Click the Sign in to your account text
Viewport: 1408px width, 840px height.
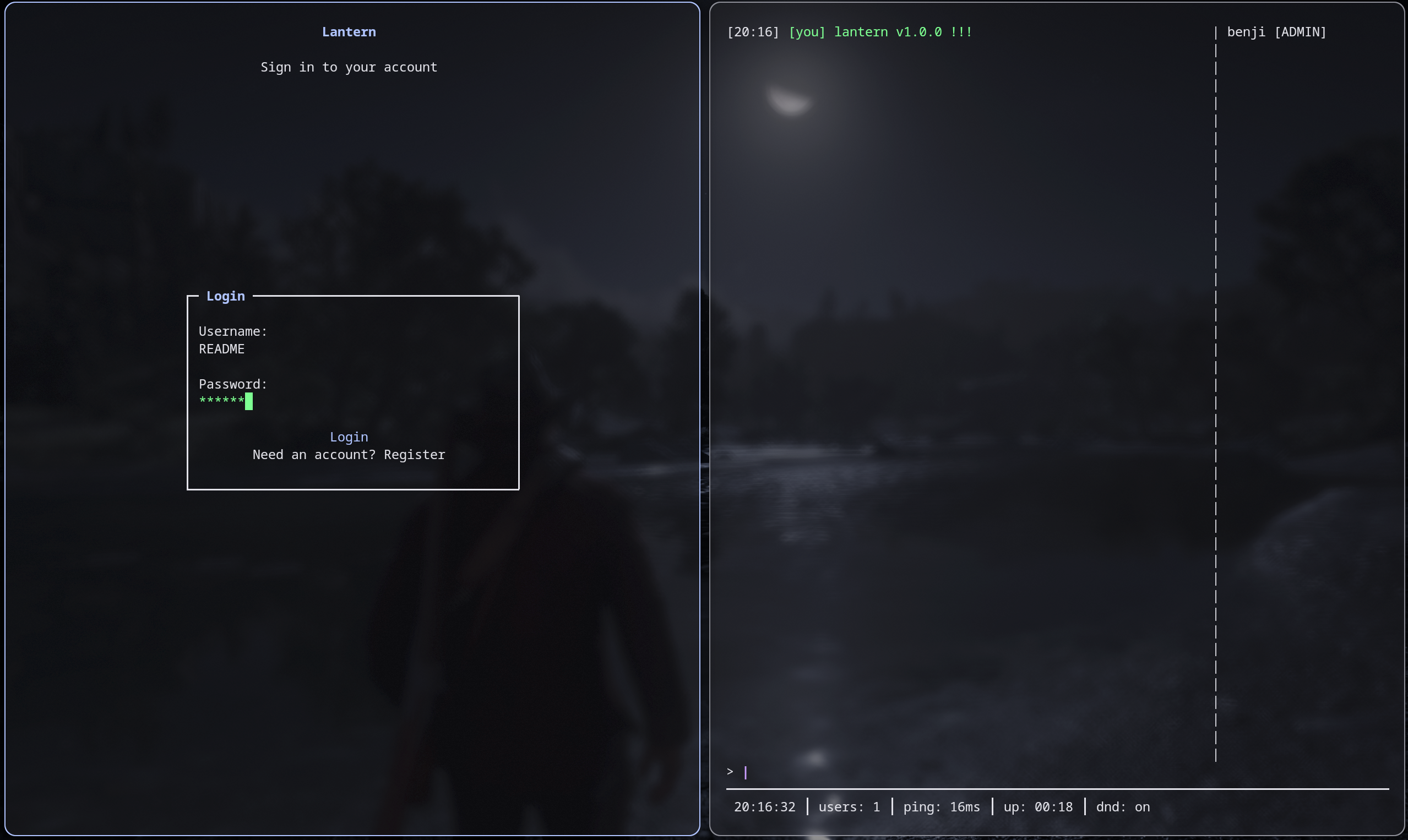[x=349, y=67]
